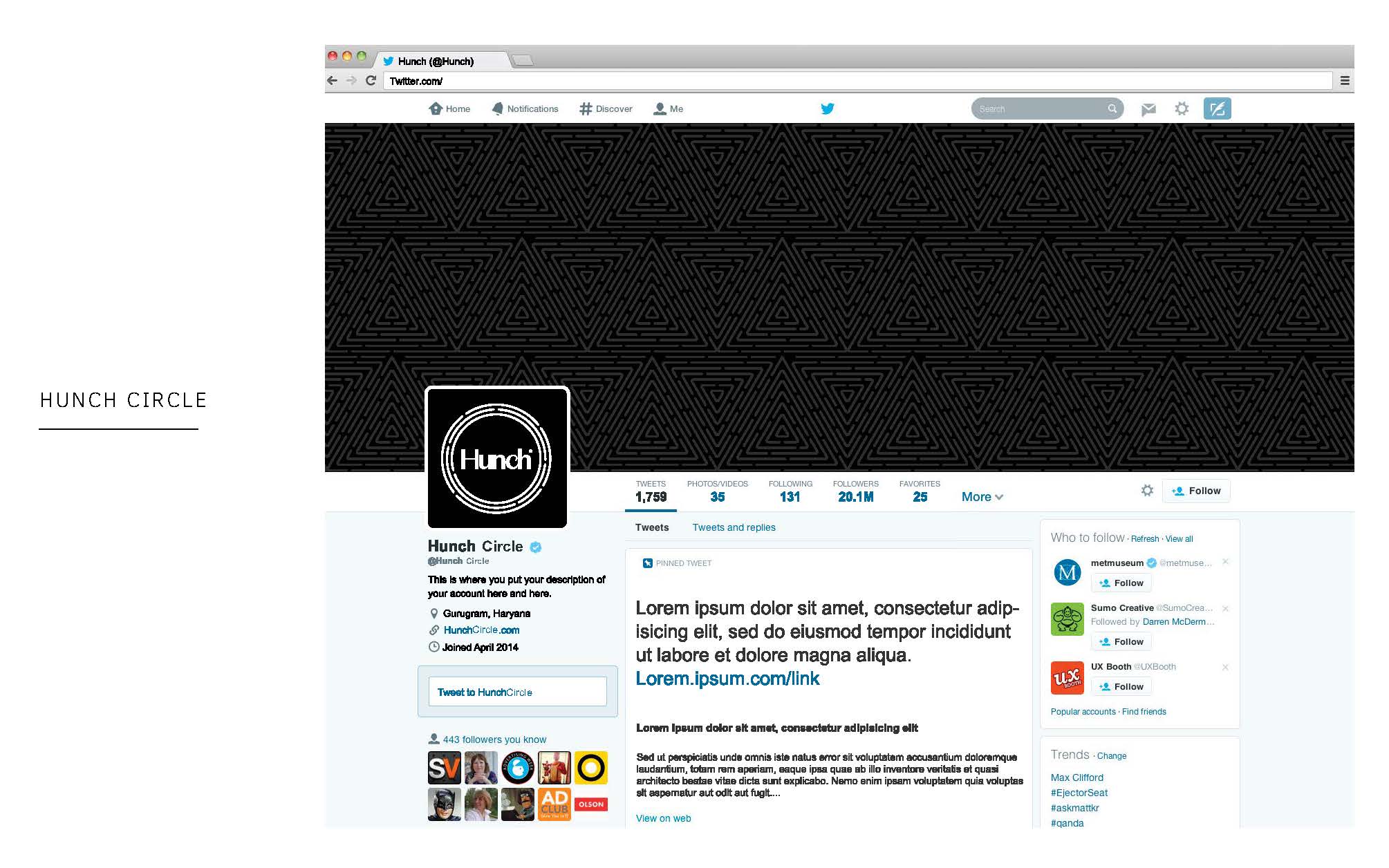Click the Twitter bird logo in the navbar

pyautogui.click(x=827, y=108)
